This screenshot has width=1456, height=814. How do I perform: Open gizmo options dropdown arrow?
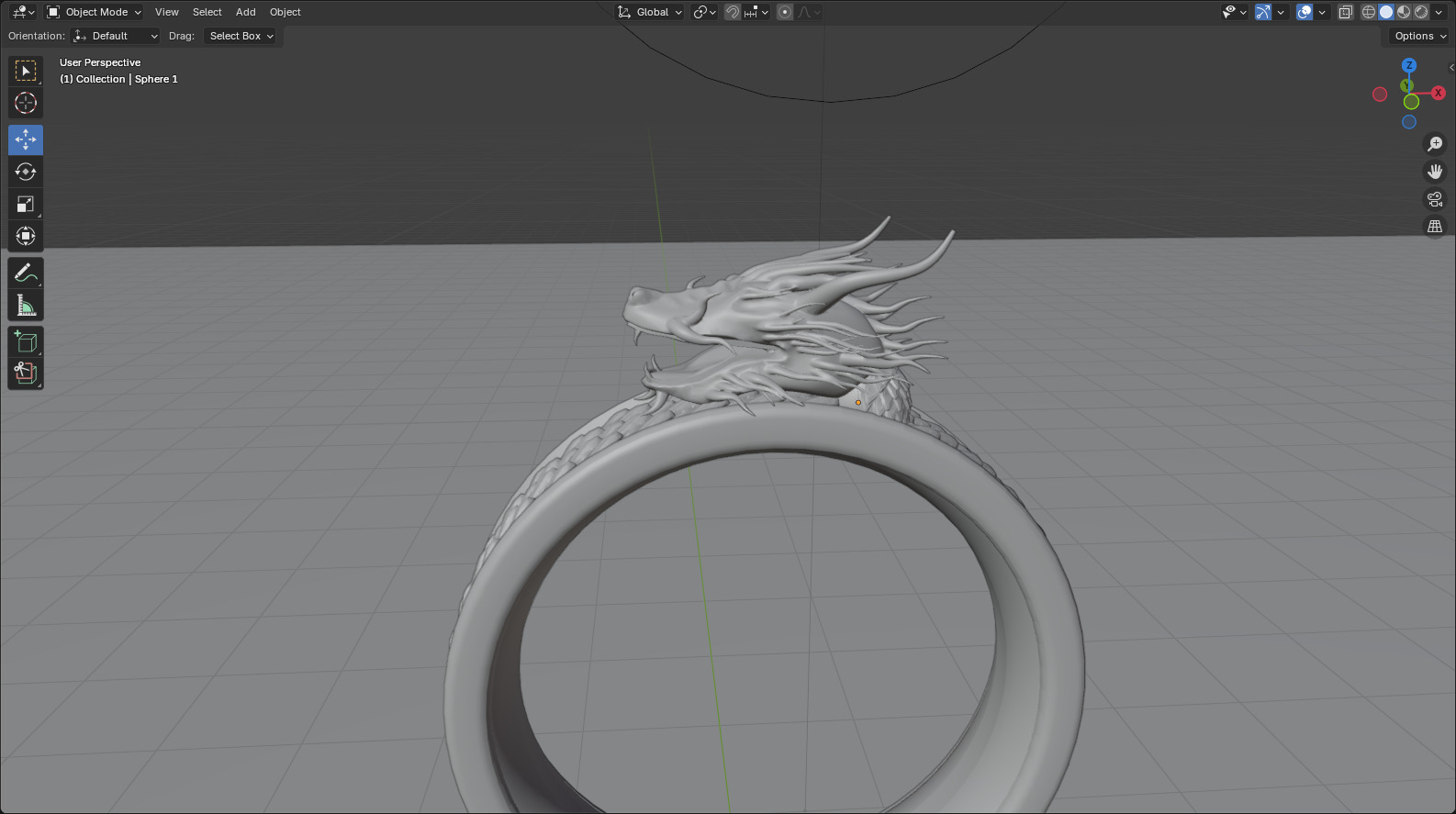click(1281, 12)
